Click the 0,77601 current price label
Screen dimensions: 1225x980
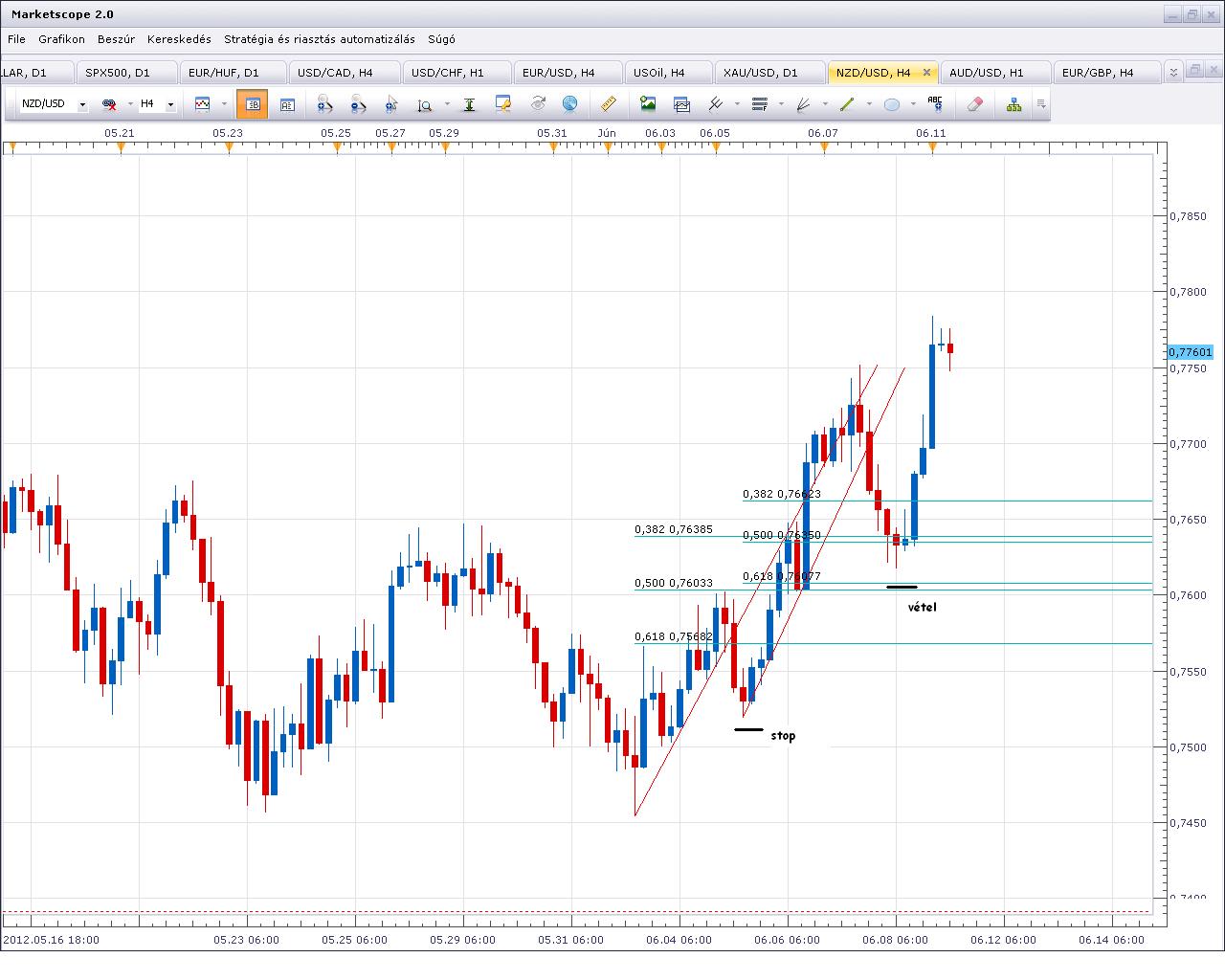click(1191, 352)
